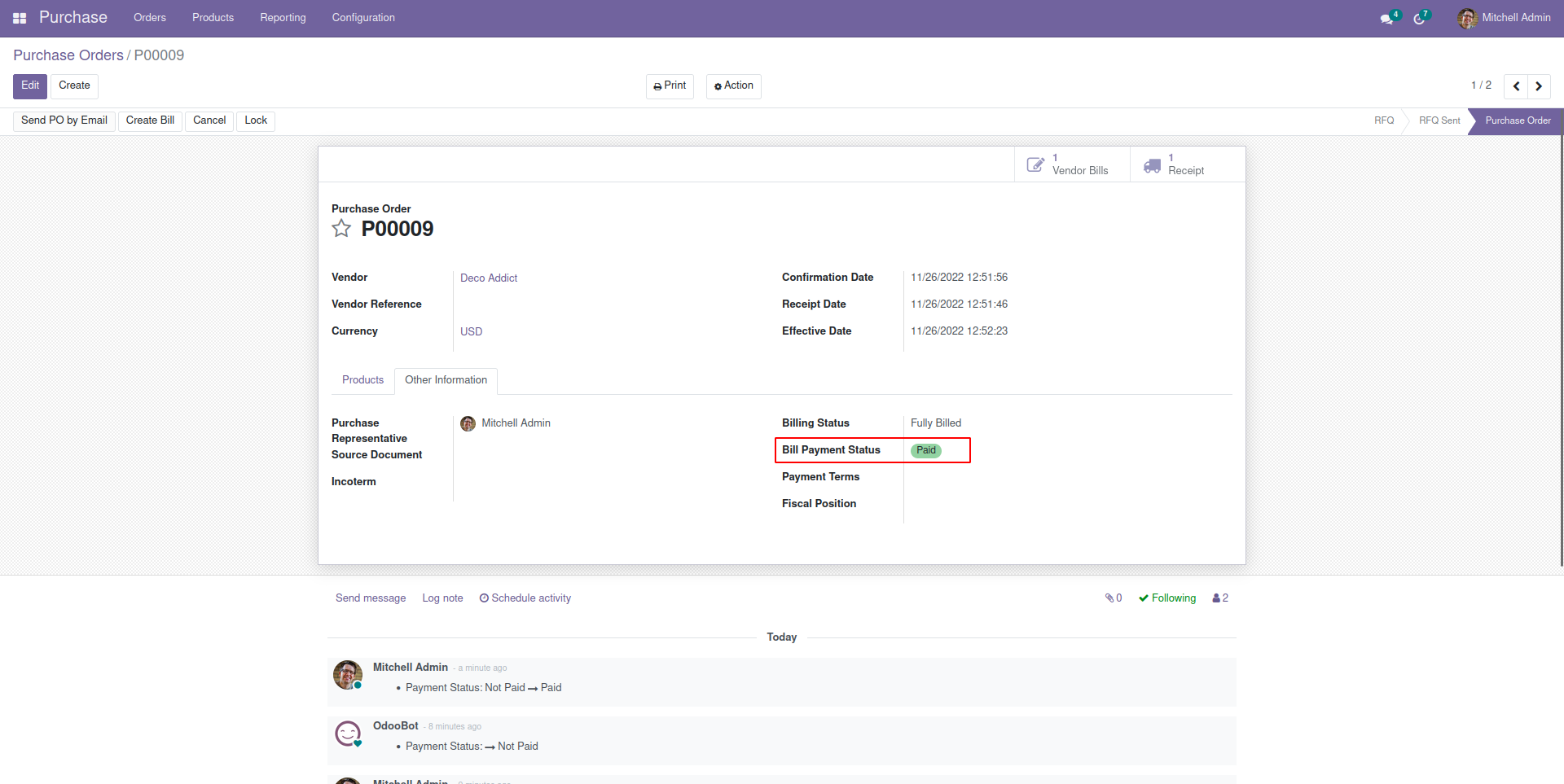Click Send PO by Email

coord(64,121)
